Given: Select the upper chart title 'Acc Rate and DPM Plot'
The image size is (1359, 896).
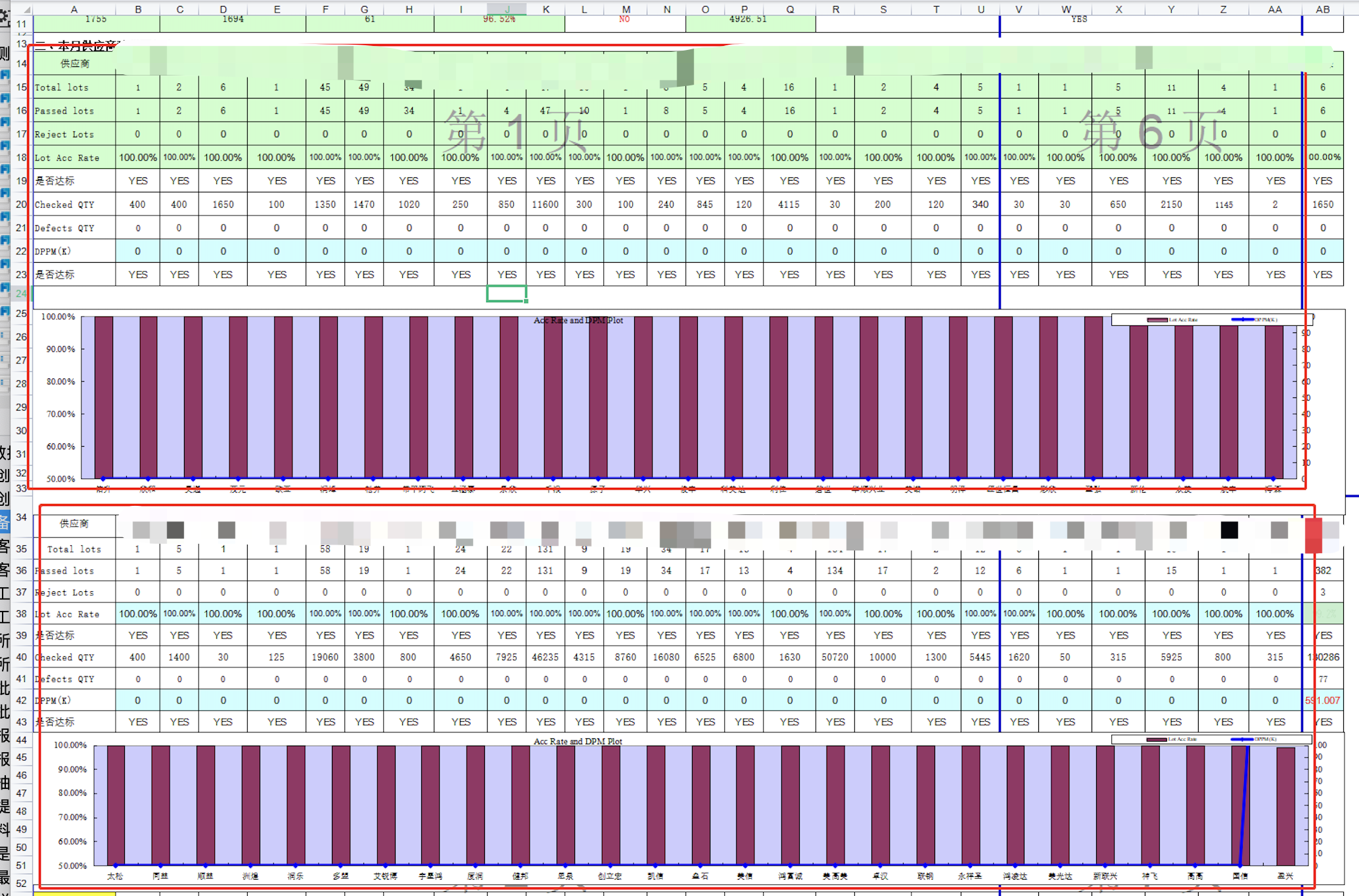Looking at the screenshot, I should point(578,321).
